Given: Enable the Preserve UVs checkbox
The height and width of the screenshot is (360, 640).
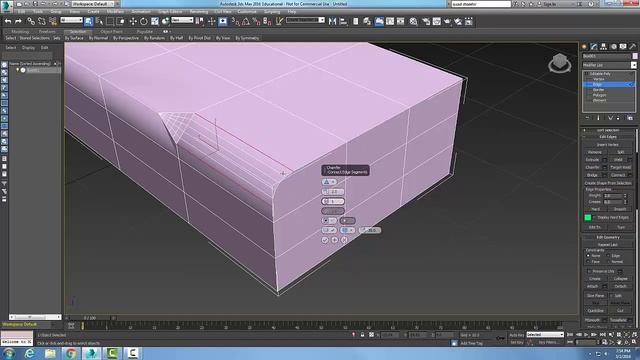Looking at the screenshot, I should (x=589, y=271).
